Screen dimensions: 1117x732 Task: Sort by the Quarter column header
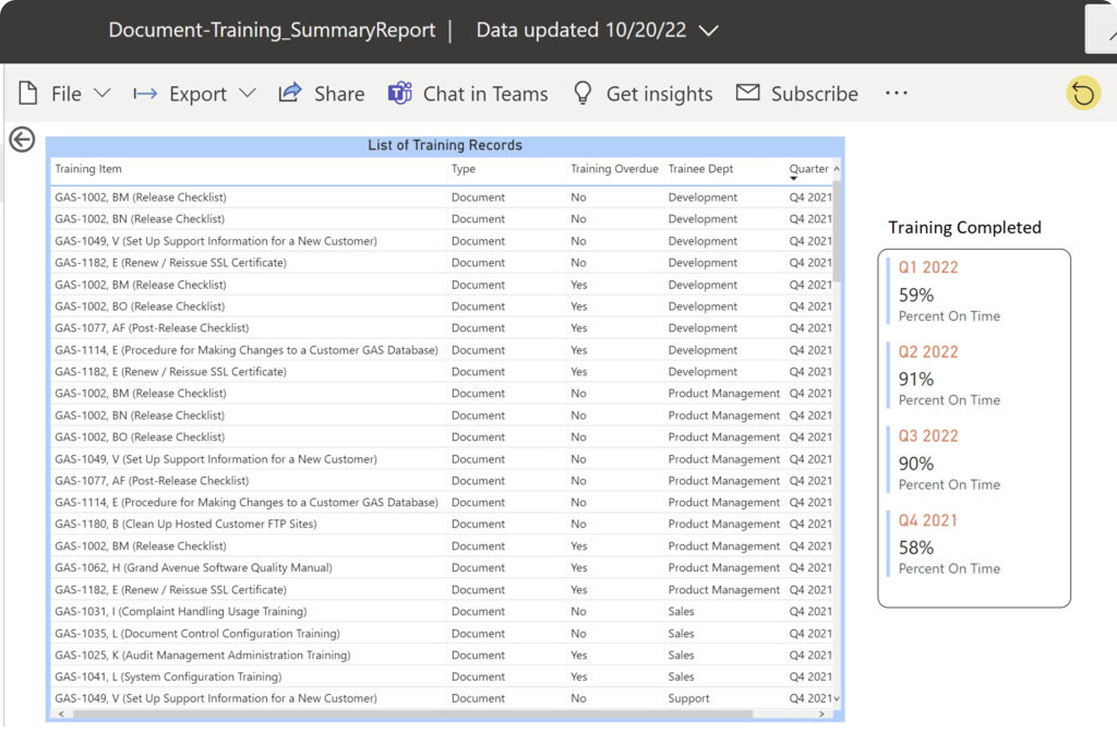coord(808,169)
